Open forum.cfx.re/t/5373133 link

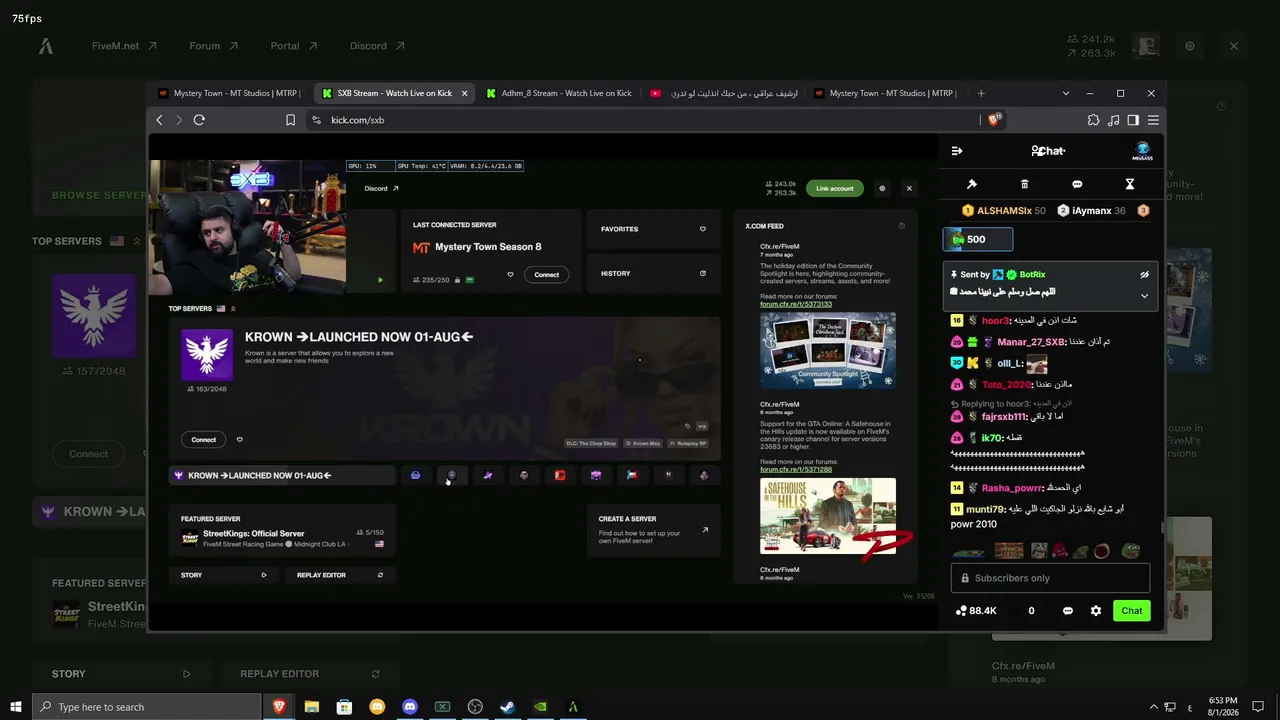pos(796,304)
